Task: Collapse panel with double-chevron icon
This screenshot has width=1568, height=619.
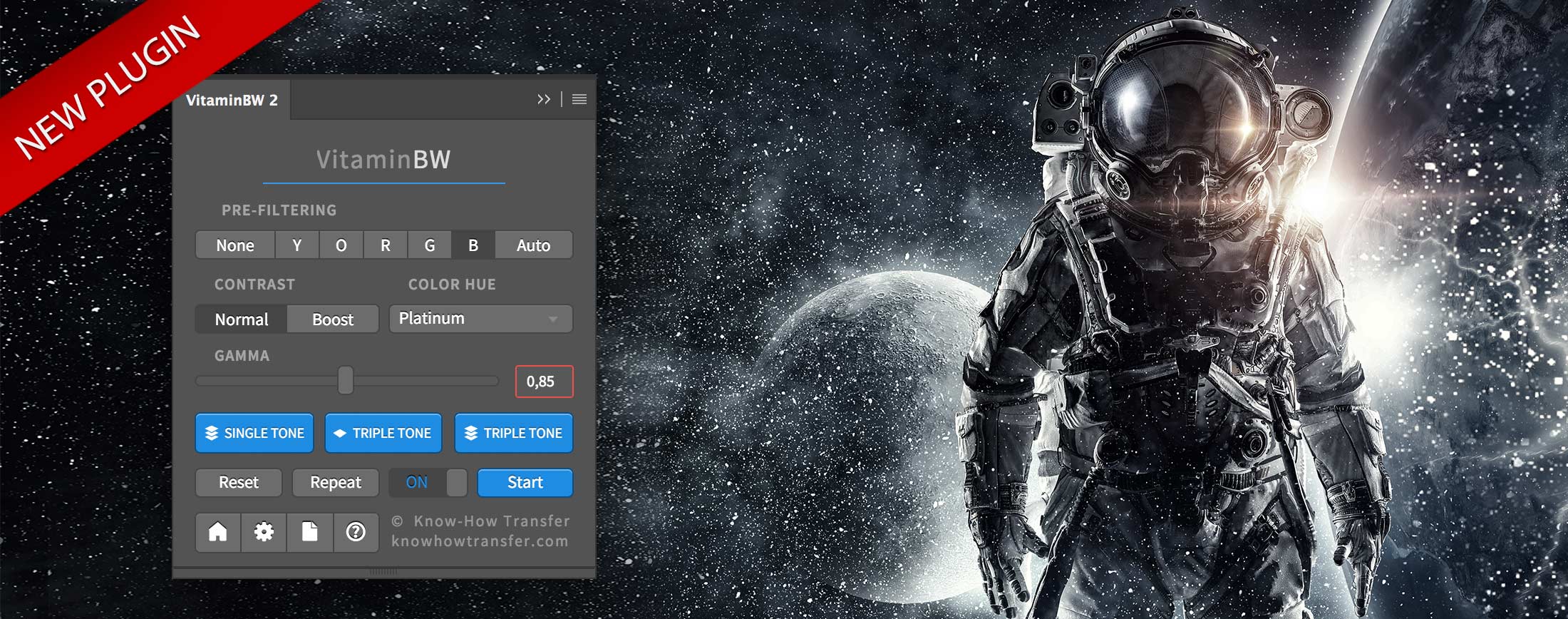Action: click(544, 100)
